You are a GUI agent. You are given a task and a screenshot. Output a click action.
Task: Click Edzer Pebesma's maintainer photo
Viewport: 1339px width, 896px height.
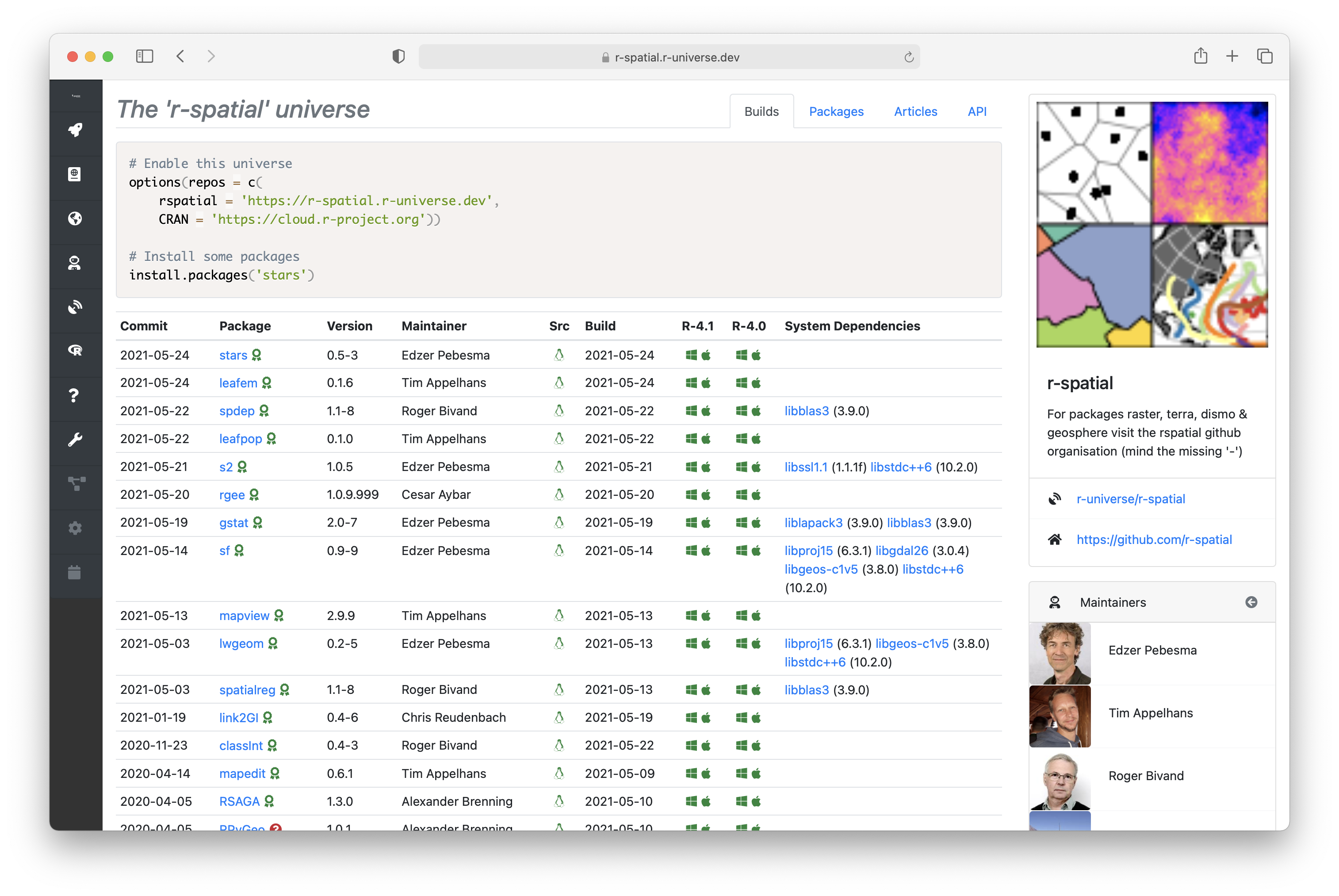click(x=1060, y=653)
